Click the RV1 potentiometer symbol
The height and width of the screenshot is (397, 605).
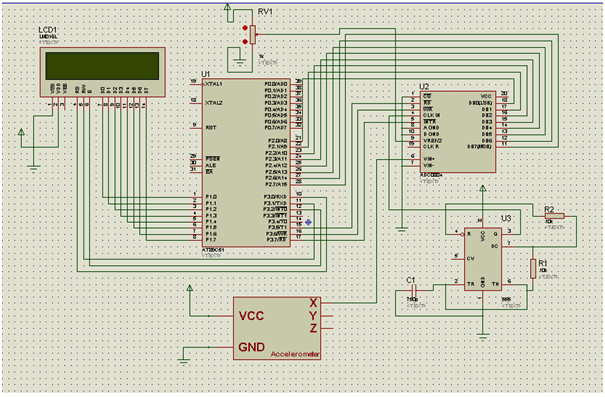[x=253, y=34]
